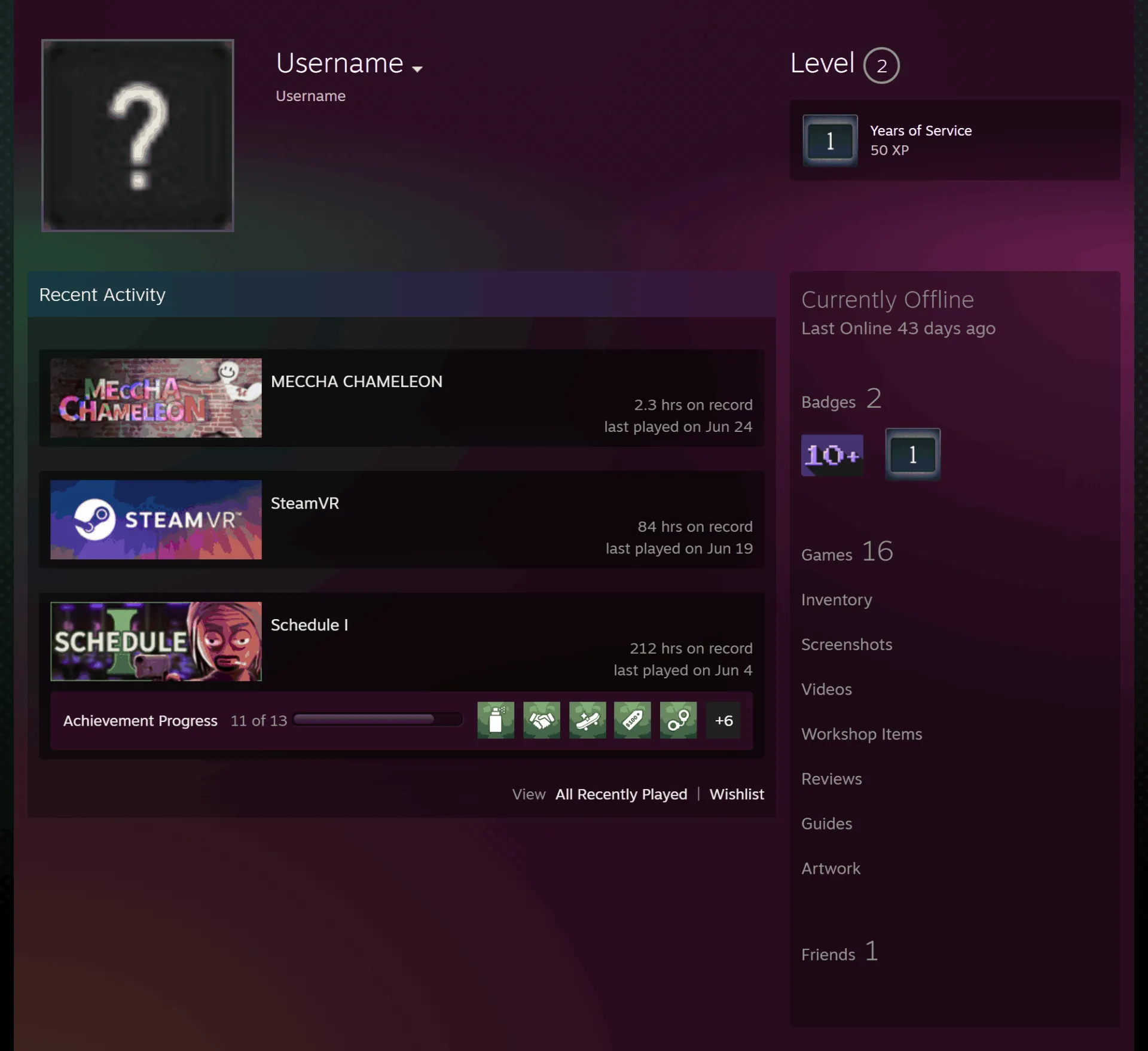Open the profile avatar image
The width and height of the screenshot is (1148, 1051).
pos(138,135)
